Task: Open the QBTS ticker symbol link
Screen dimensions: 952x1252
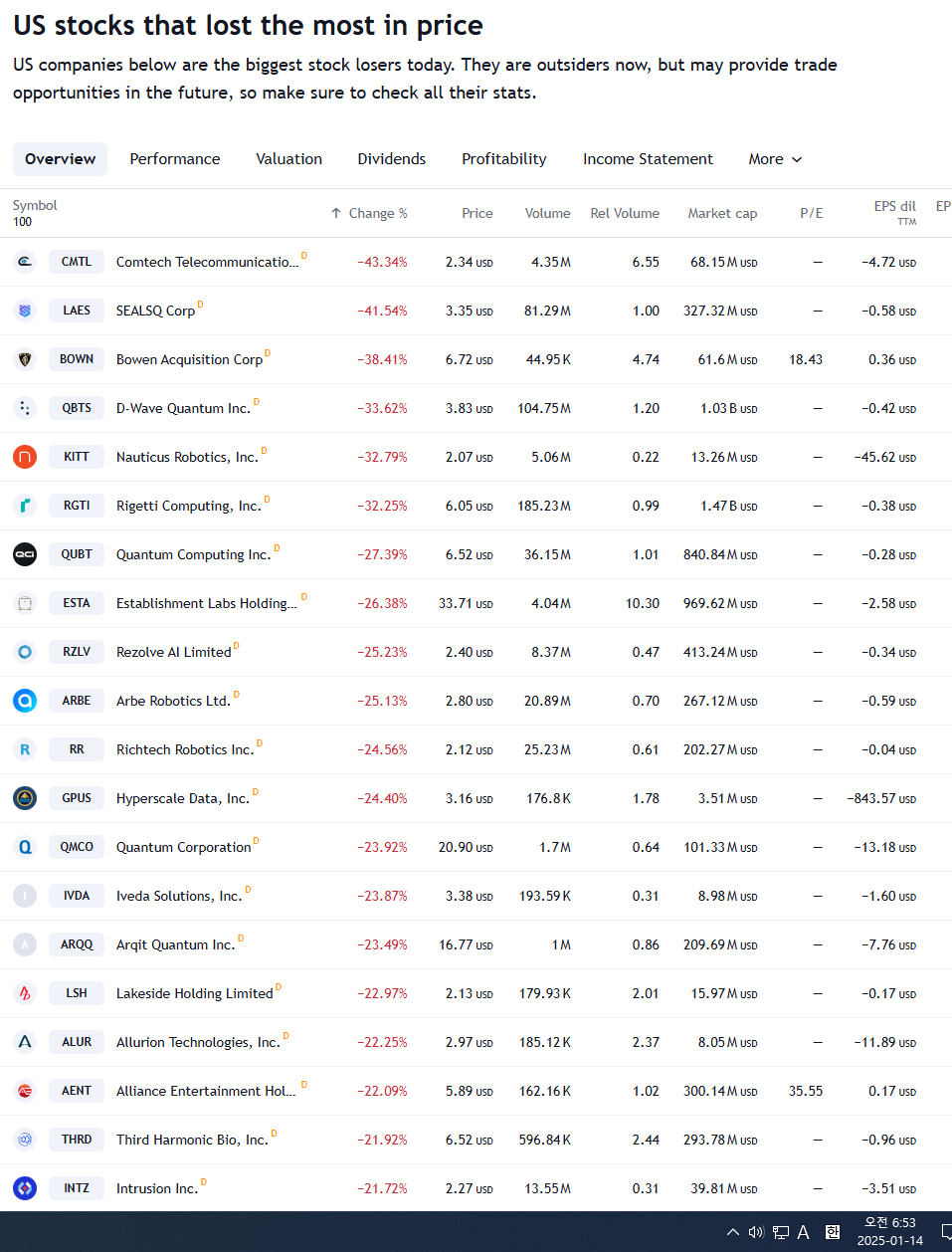Action: pyautogui.click(x=77, y=408)
